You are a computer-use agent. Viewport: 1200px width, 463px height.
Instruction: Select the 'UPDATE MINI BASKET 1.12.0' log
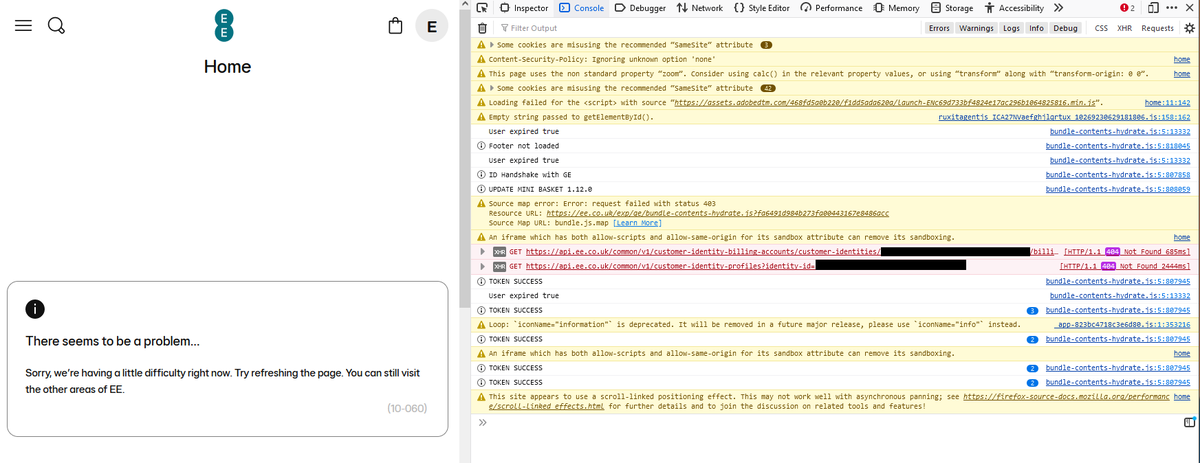point(540,189)
